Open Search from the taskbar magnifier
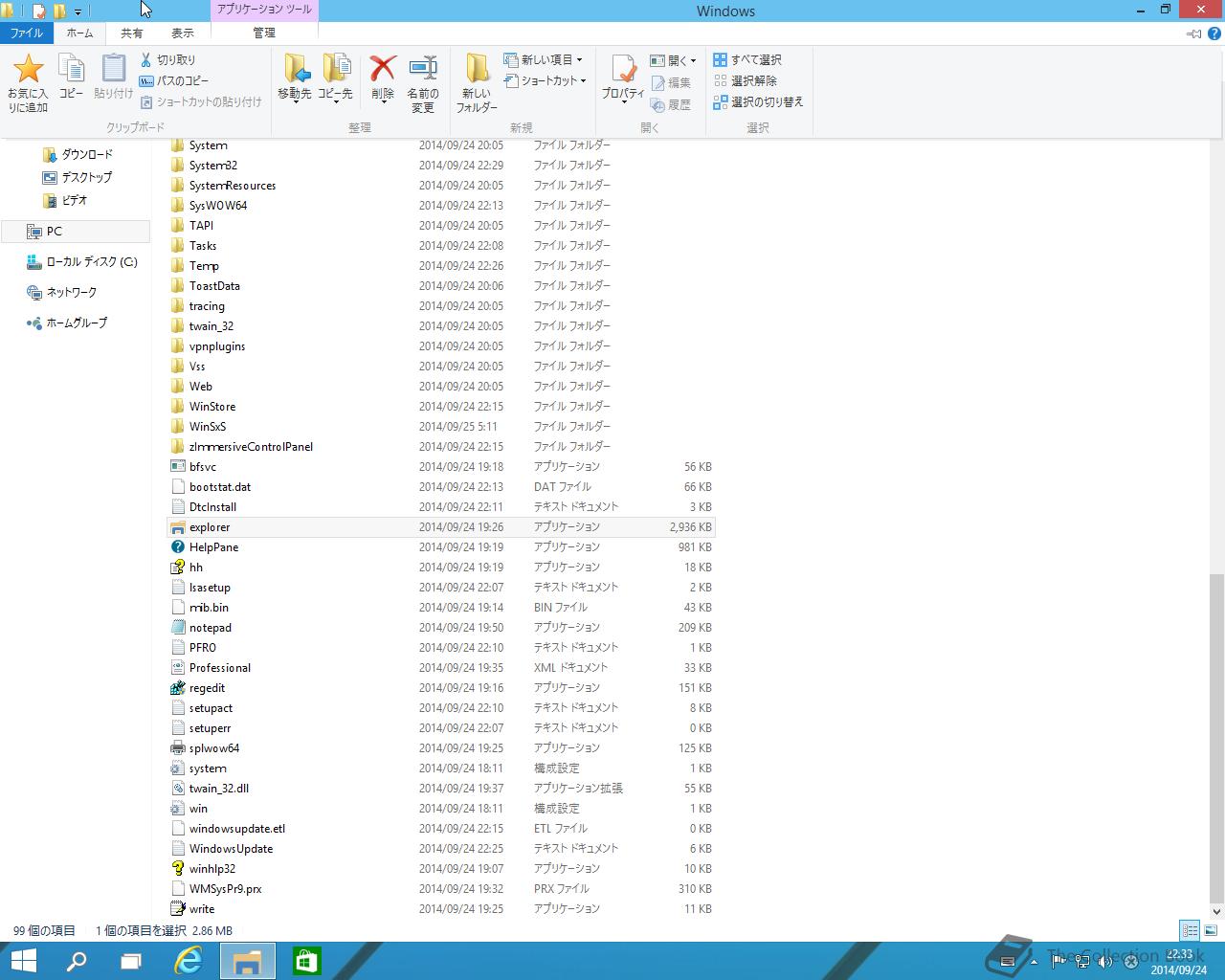Image resolution: width=1225 pixels, height=980 pixels. [x=77, y=961]
